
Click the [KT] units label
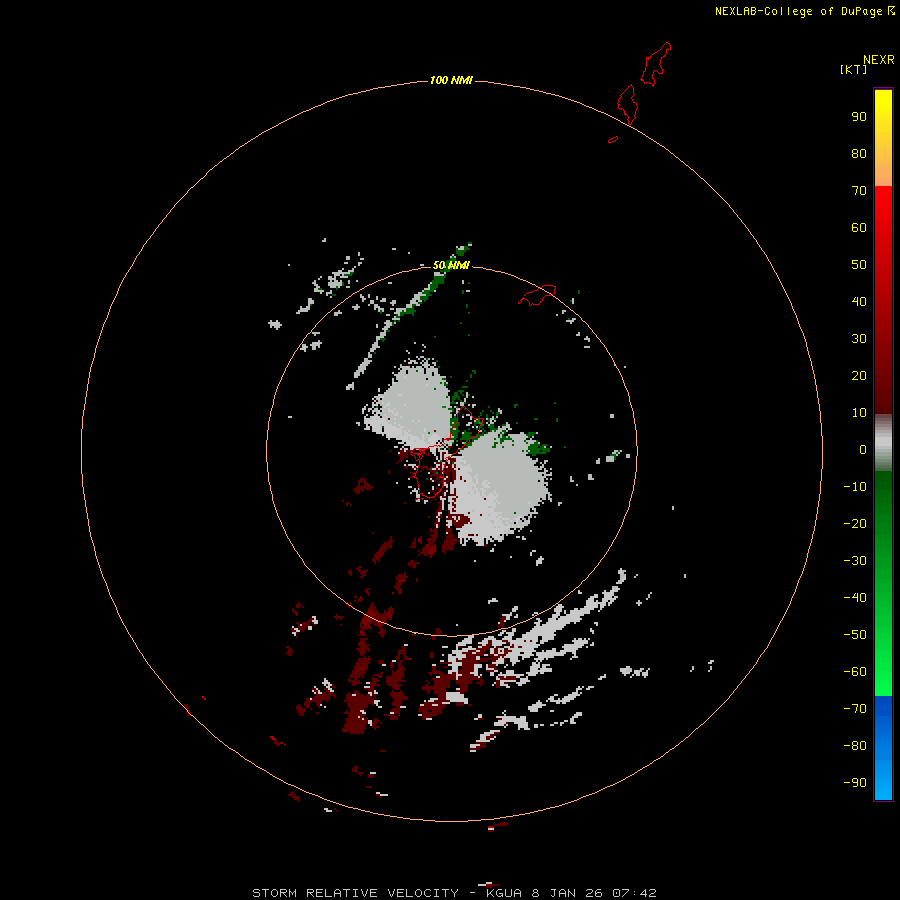click(853, 69)
